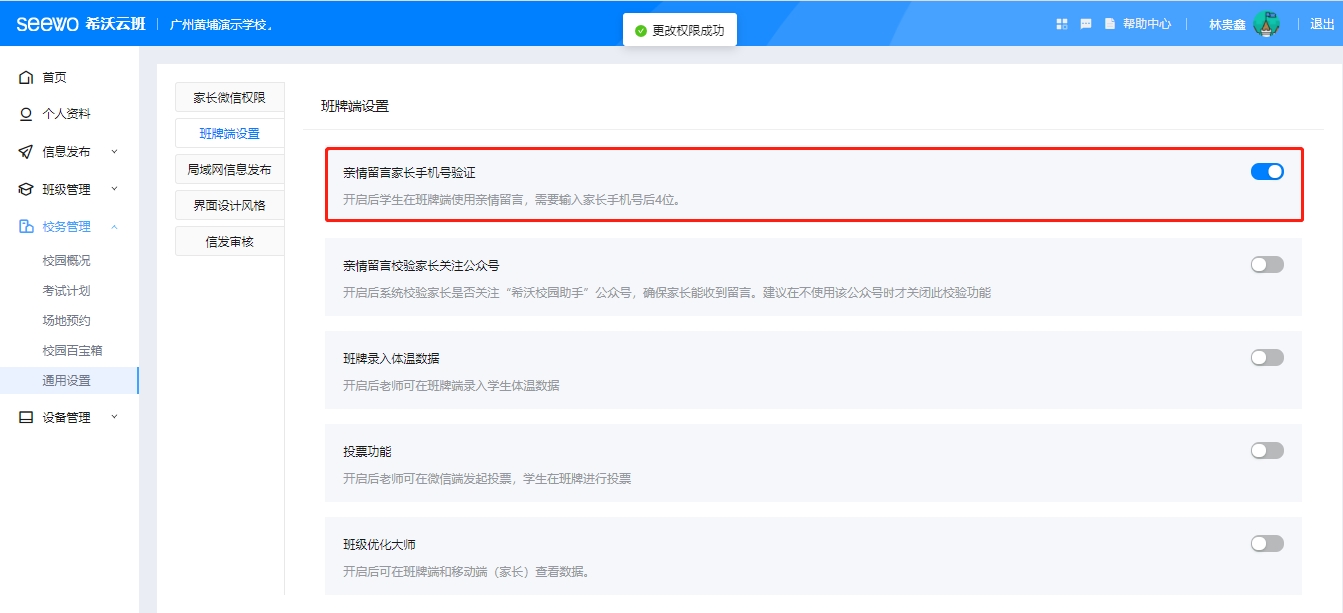Turn on 班级优化大师 switch
This screenshot has height=613, width=1343.
pos(1267,544)
